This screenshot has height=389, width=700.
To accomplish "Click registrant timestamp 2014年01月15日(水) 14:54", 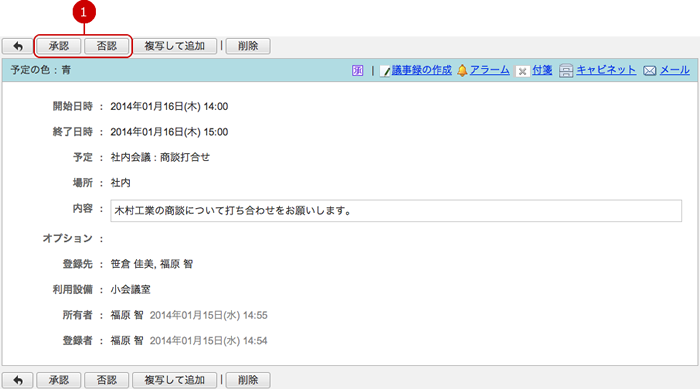I will 208,341.
